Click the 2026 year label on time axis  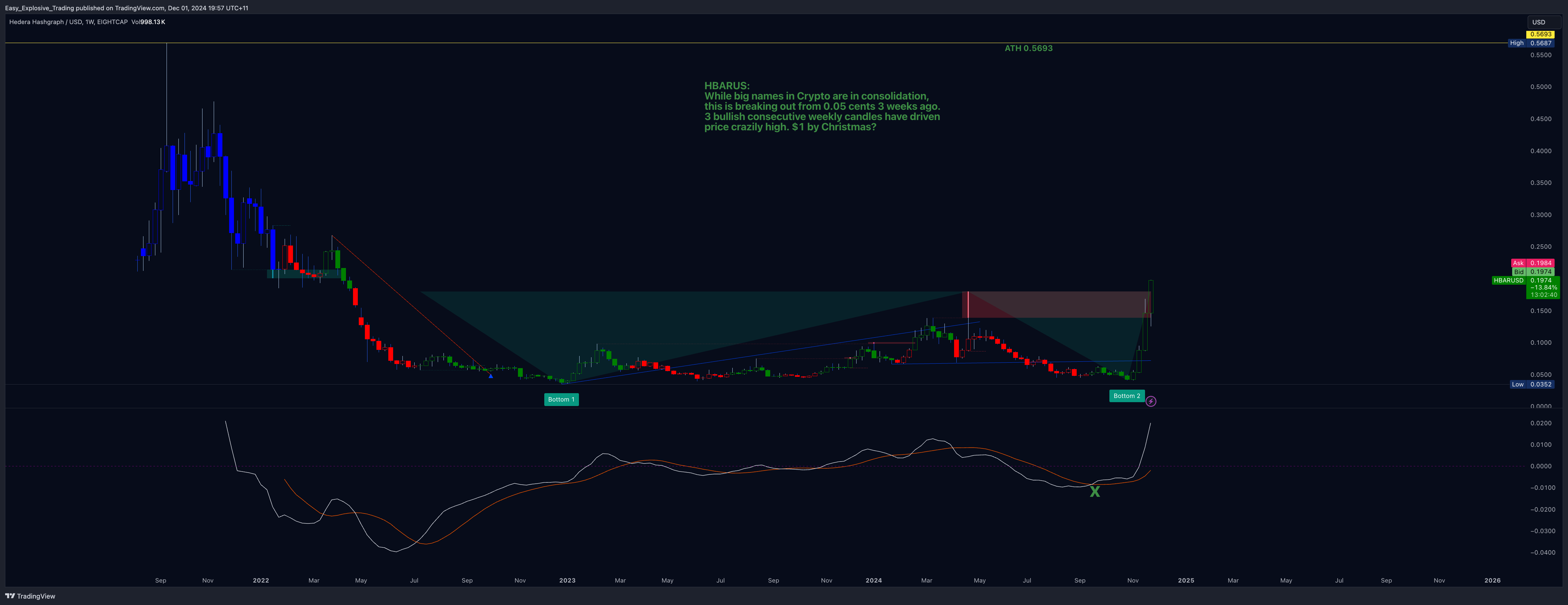1492,580
